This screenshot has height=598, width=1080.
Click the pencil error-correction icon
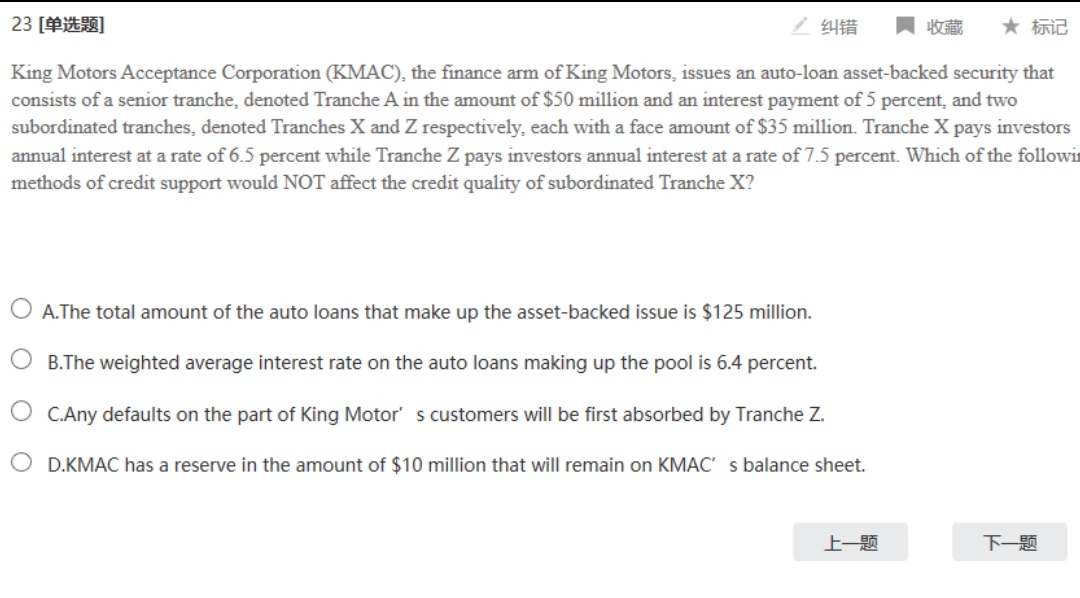pos(800,26)
